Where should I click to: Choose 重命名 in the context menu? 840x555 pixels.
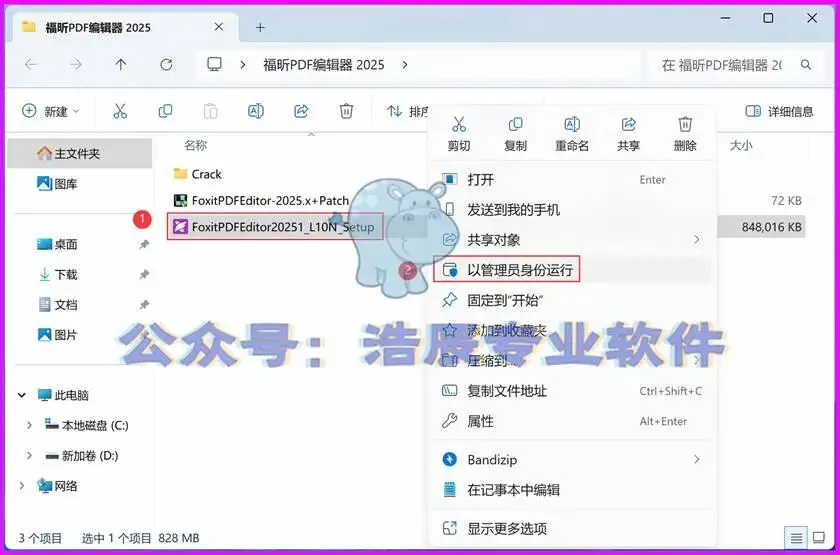coord(572,134)
